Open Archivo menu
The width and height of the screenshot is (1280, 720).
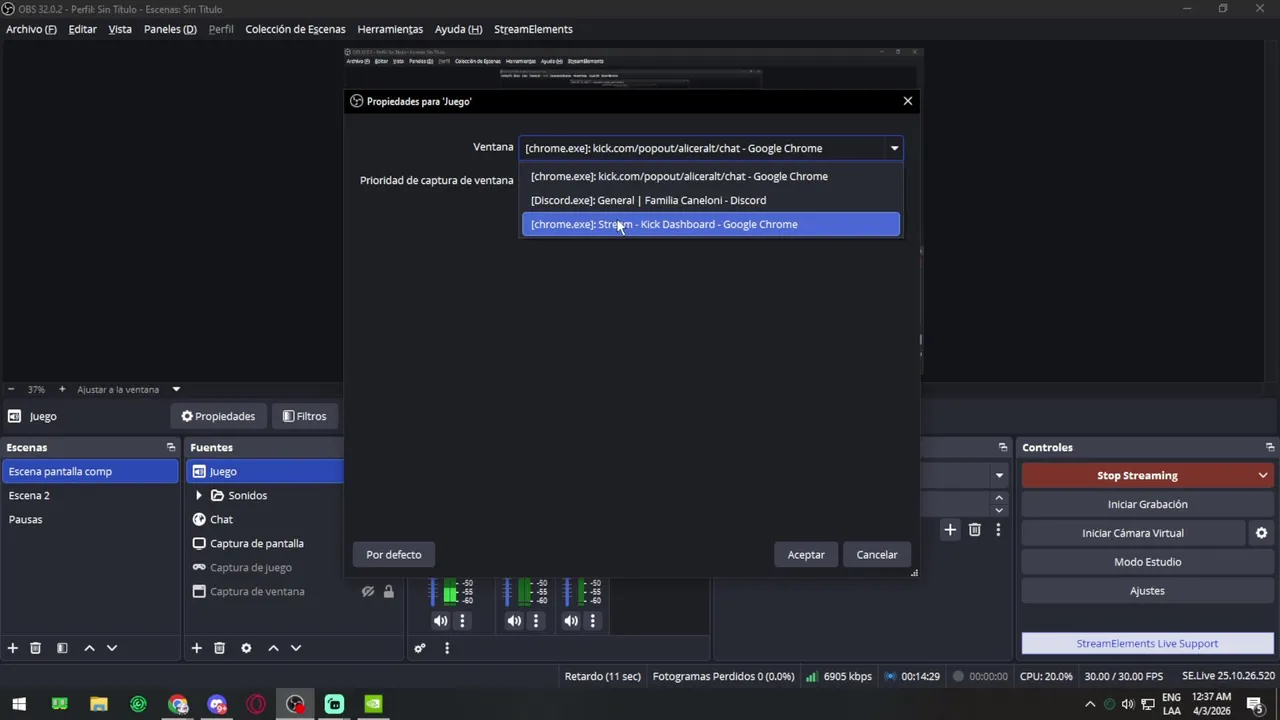tap(31, 29)
